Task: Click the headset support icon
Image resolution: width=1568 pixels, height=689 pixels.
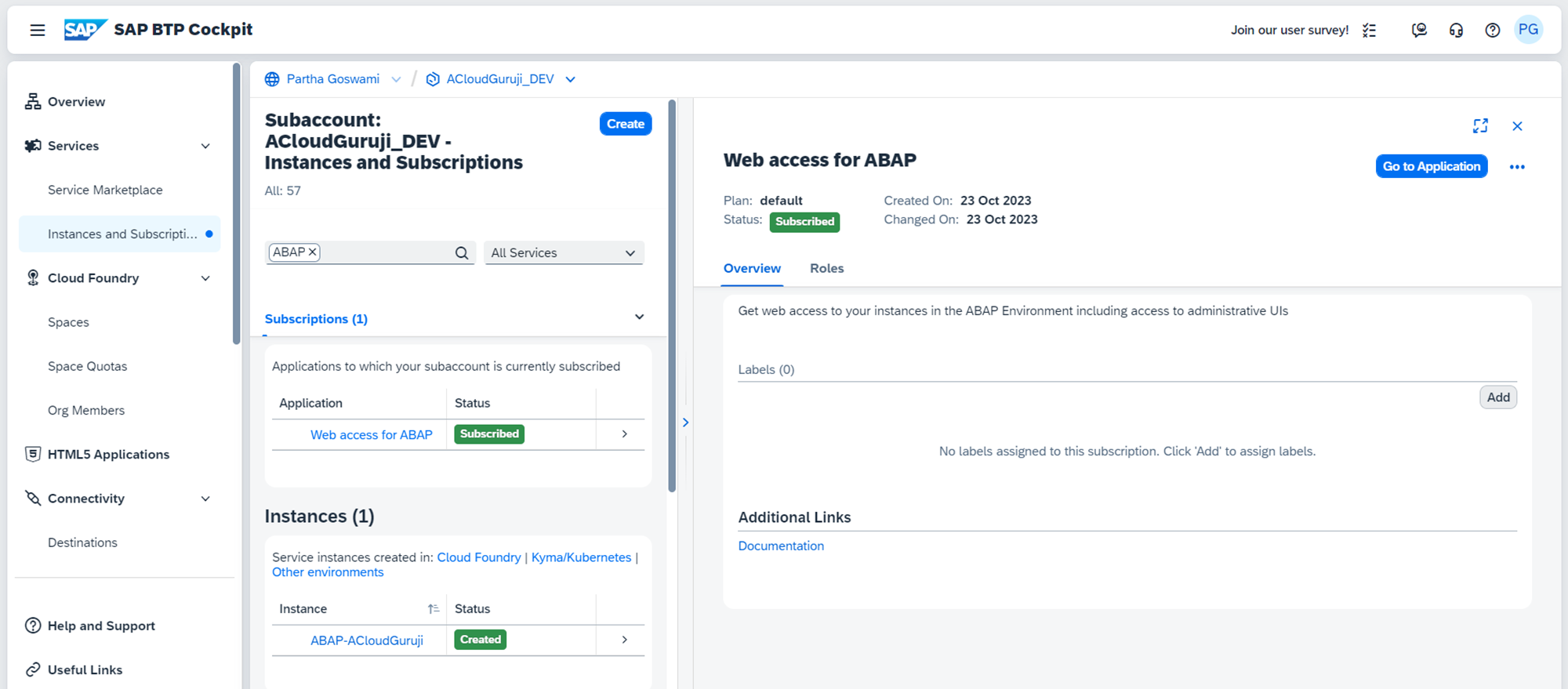Action: click(1456, 30)
